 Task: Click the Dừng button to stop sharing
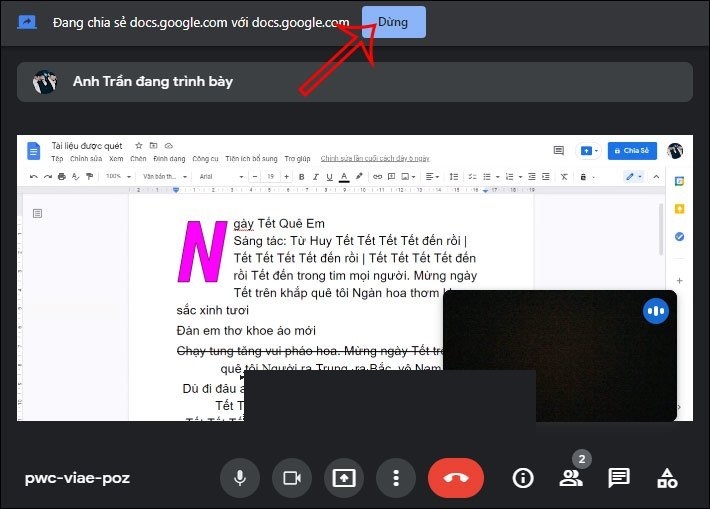coord(392,22)
